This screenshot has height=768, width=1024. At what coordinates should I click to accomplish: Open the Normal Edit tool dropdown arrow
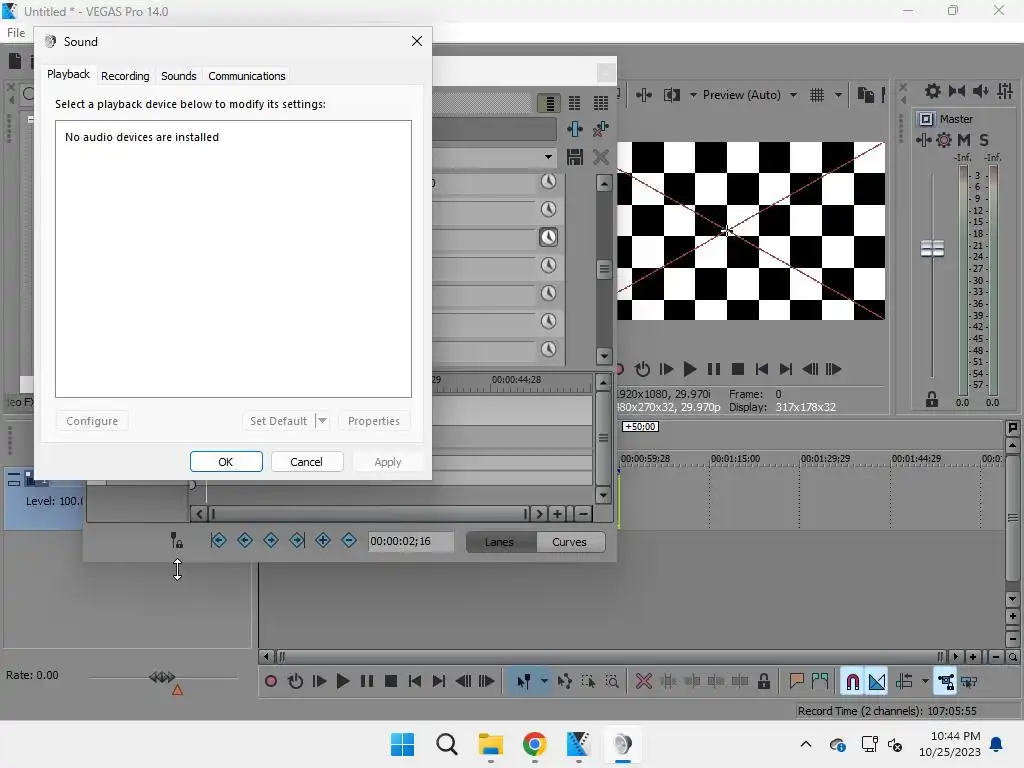tap(544, 682)
